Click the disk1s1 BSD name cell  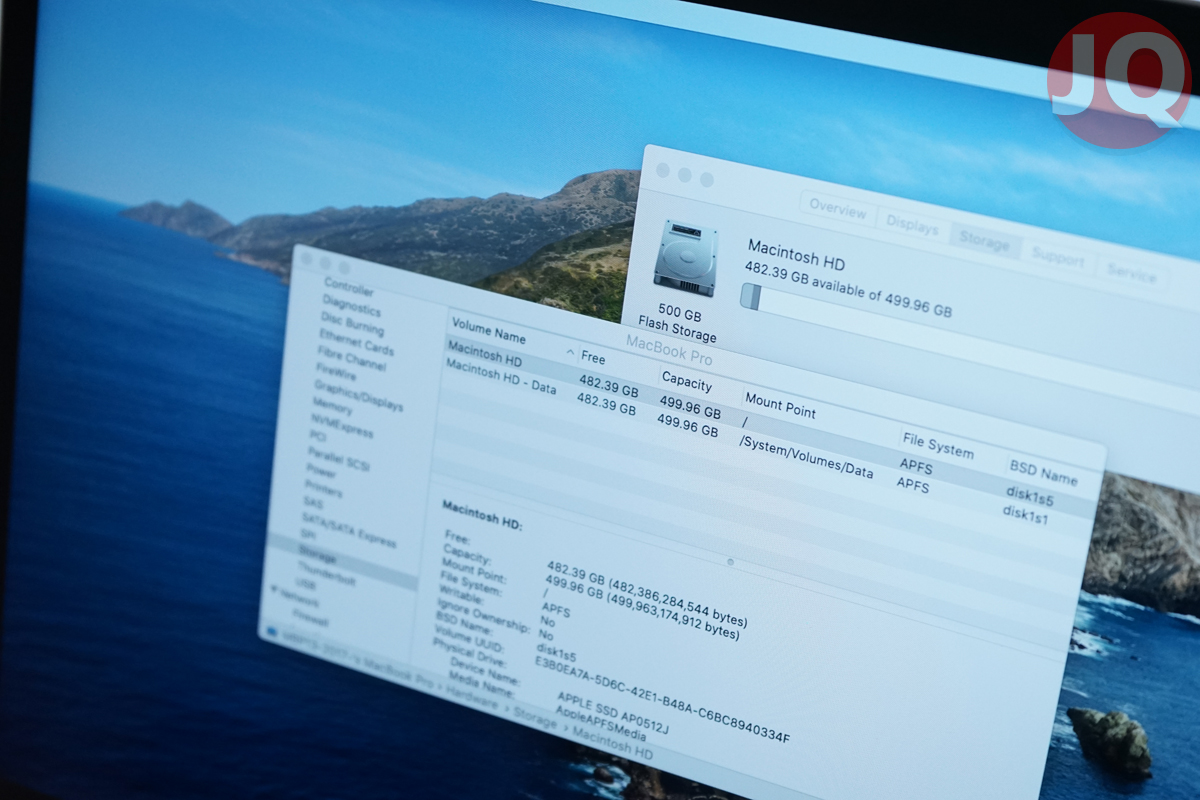pos(1025,516)
